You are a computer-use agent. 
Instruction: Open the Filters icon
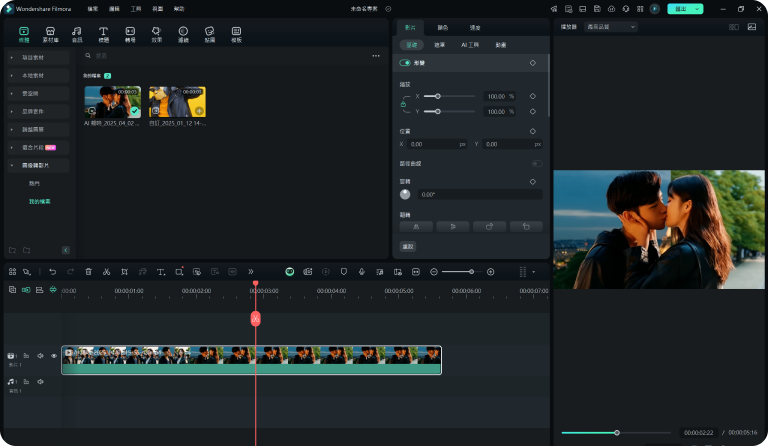pyautogui.click(x=183, y=34)
